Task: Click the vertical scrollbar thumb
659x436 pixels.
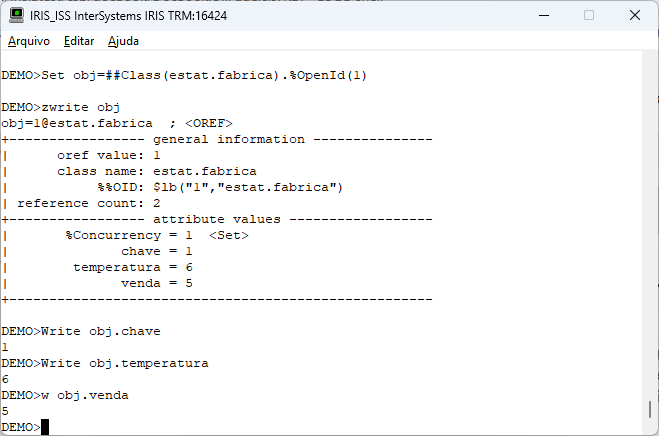Action: [x=652, y=410]
